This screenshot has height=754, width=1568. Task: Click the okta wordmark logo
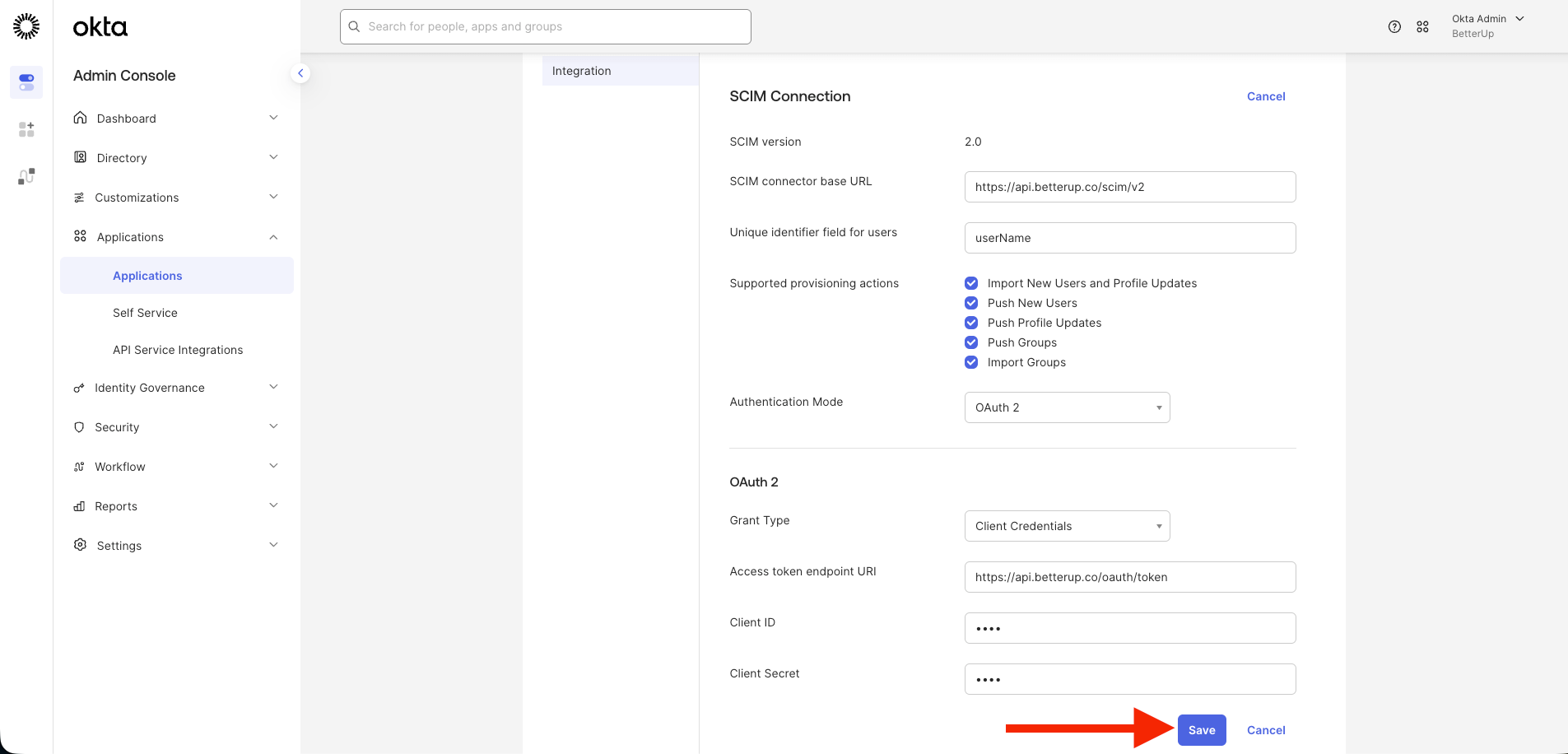click(x=100, y=27)
